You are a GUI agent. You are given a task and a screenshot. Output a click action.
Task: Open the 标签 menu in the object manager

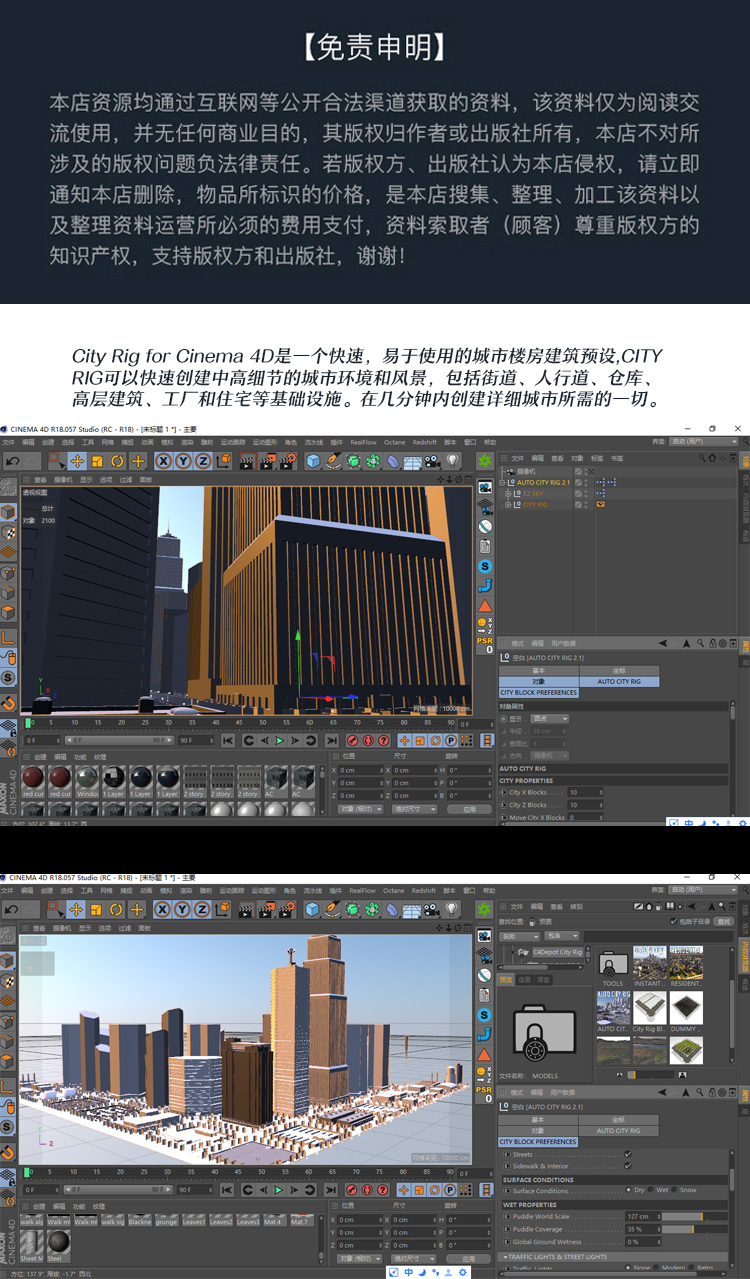(597, 458)
